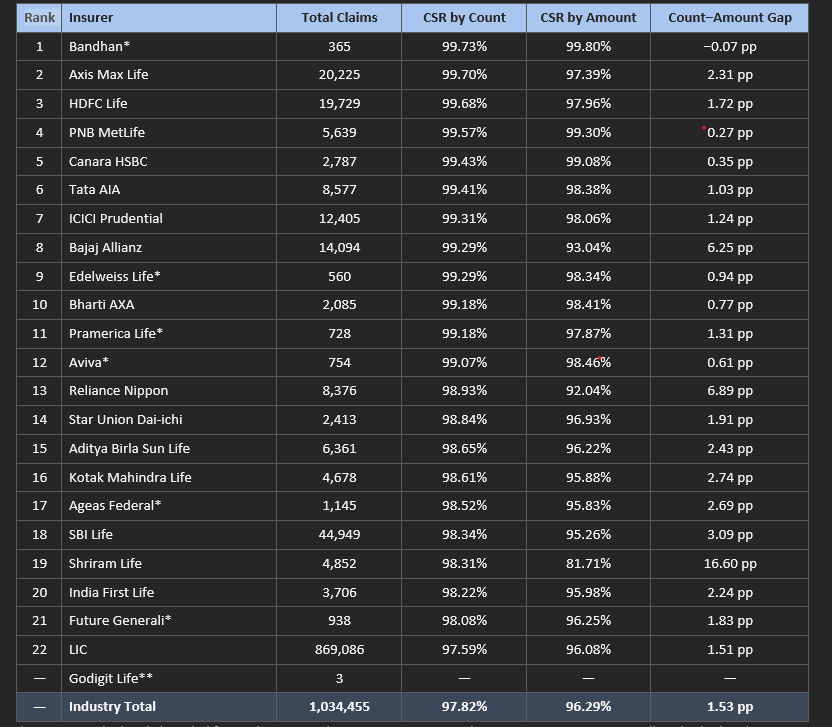Image resolution: width=832 pixels, height=727 pixels.
Task: Click gap value 3.09 pp
Action: point(730,535)
